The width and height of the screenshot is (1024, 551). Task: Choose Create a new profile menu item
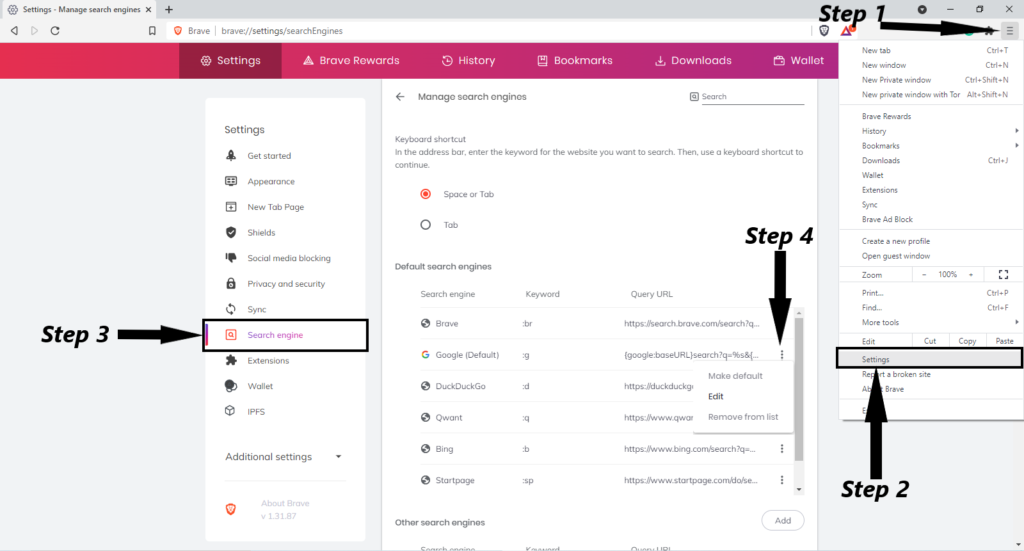click(x=931, y=241)
